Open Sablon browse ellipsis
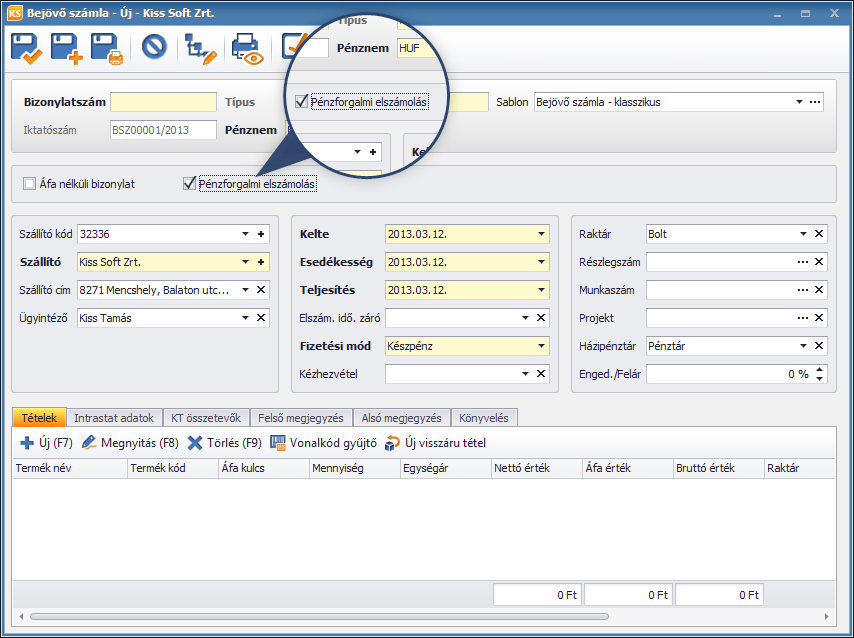 815,102
